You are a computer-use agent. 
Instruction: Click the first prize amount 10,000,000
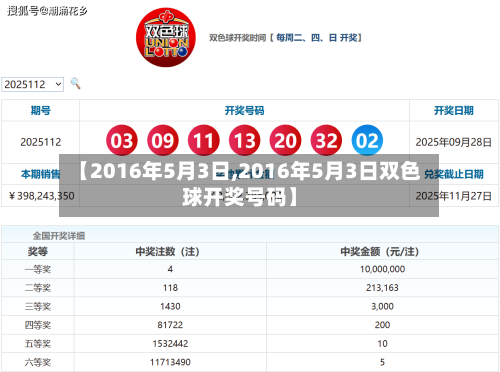pos(382,269)
